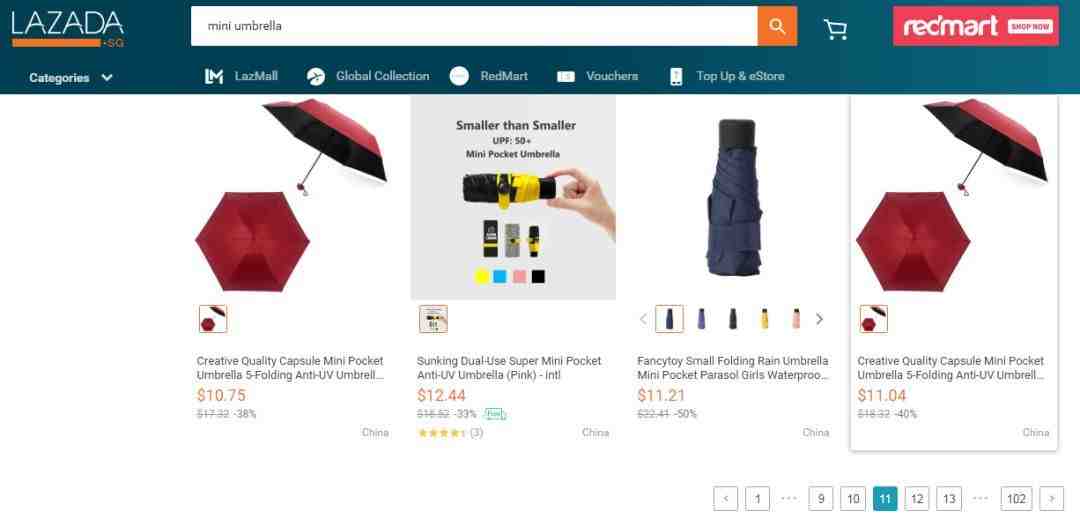The height and width of the screenshot is (526, 1080).
Task: Open the shopping cart icon
Action: pyautogui.click(x=835, y=28)
